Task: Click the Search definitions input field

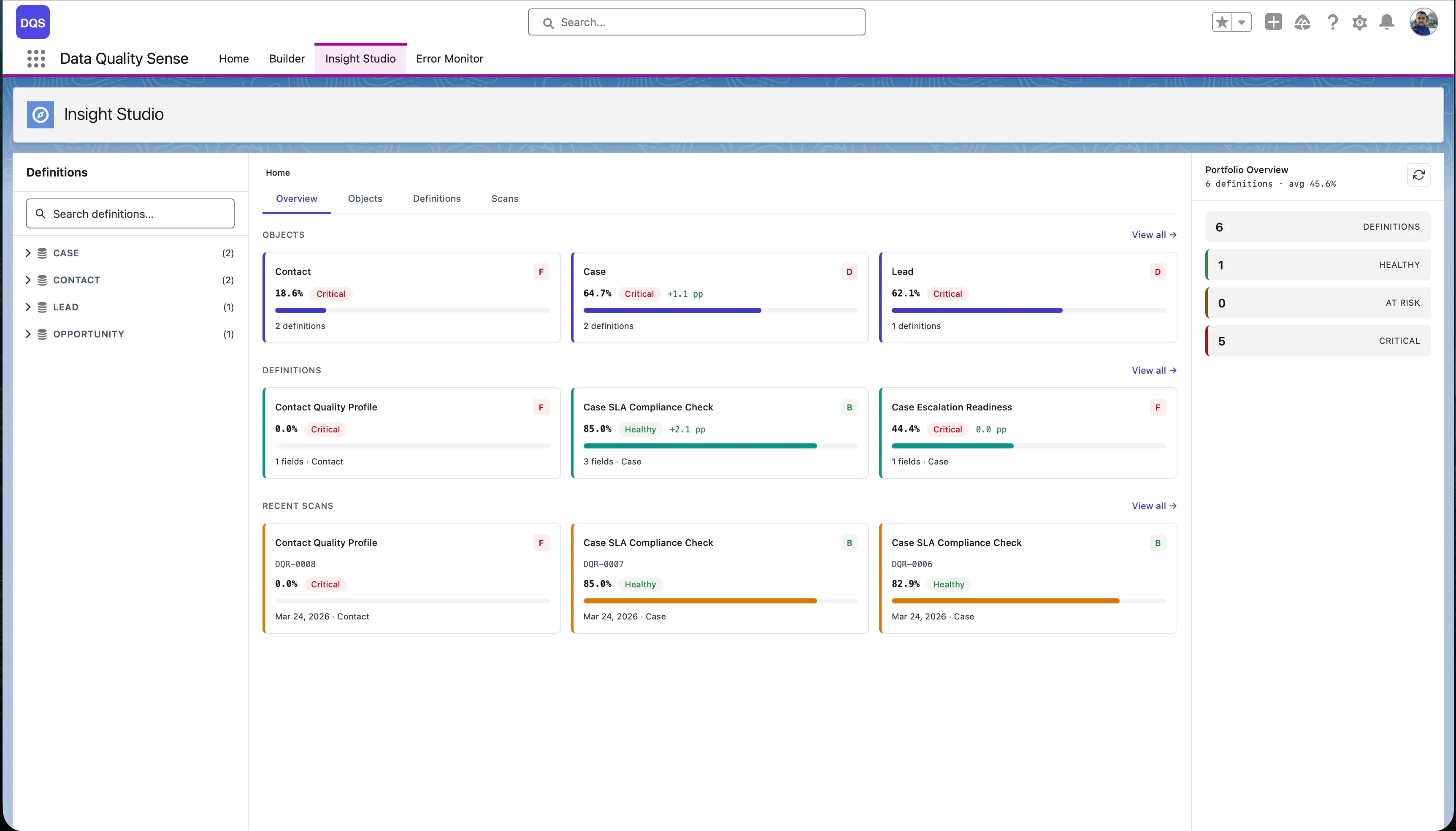Action: pyautogui.click(x=130, y=214)
